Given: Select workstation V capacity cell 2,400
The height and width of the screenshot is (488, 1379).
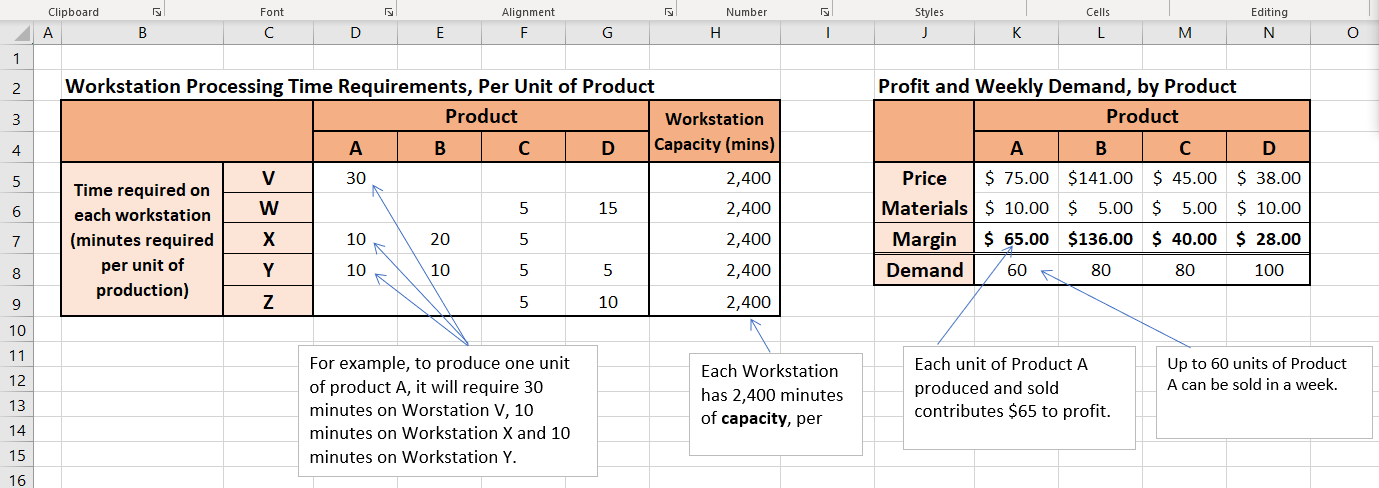Looking at the screenshot, I should (714, 178).
